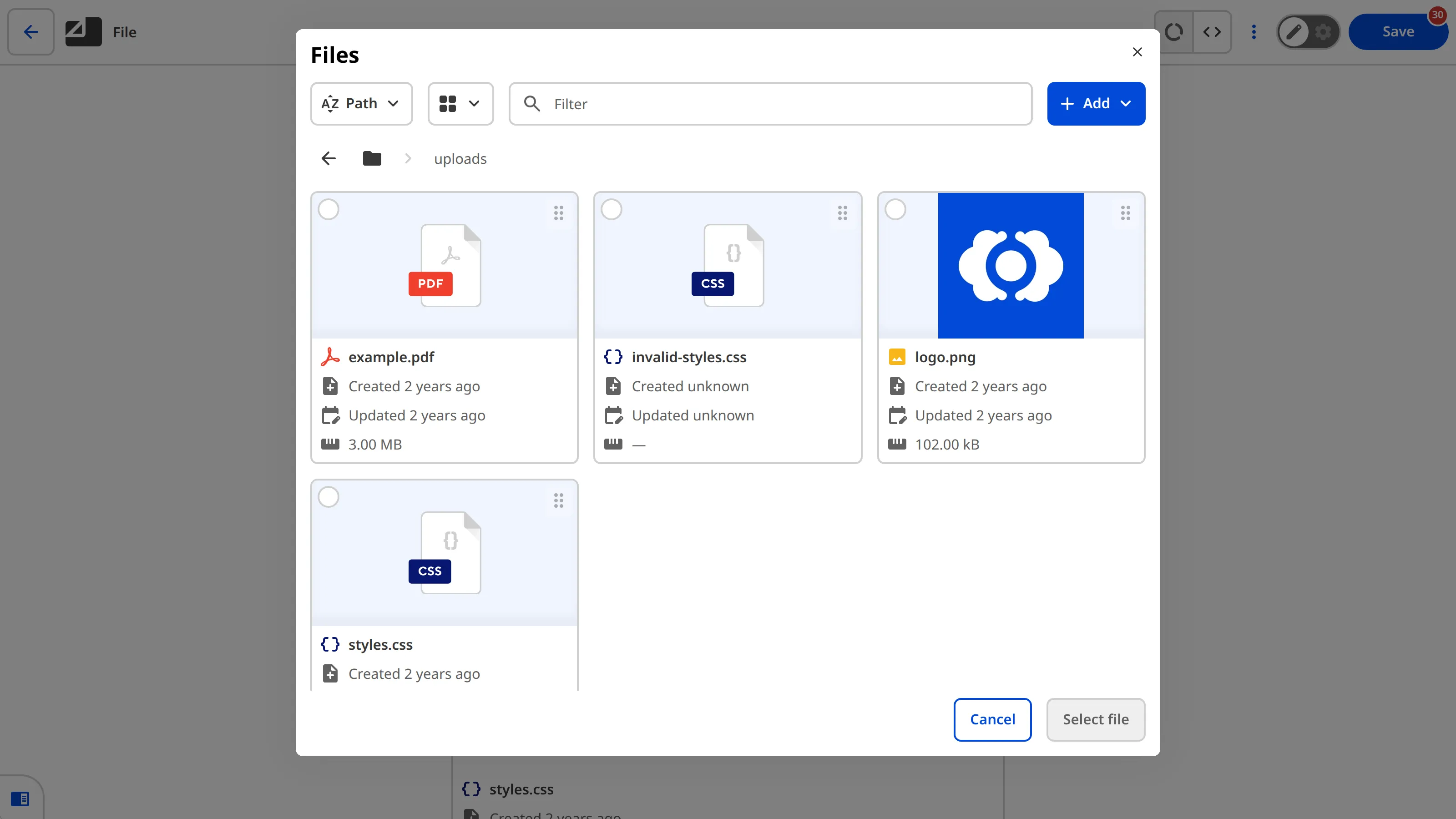Click the Save button in the editor
1456x819 pixels.
coord(1398,32)
